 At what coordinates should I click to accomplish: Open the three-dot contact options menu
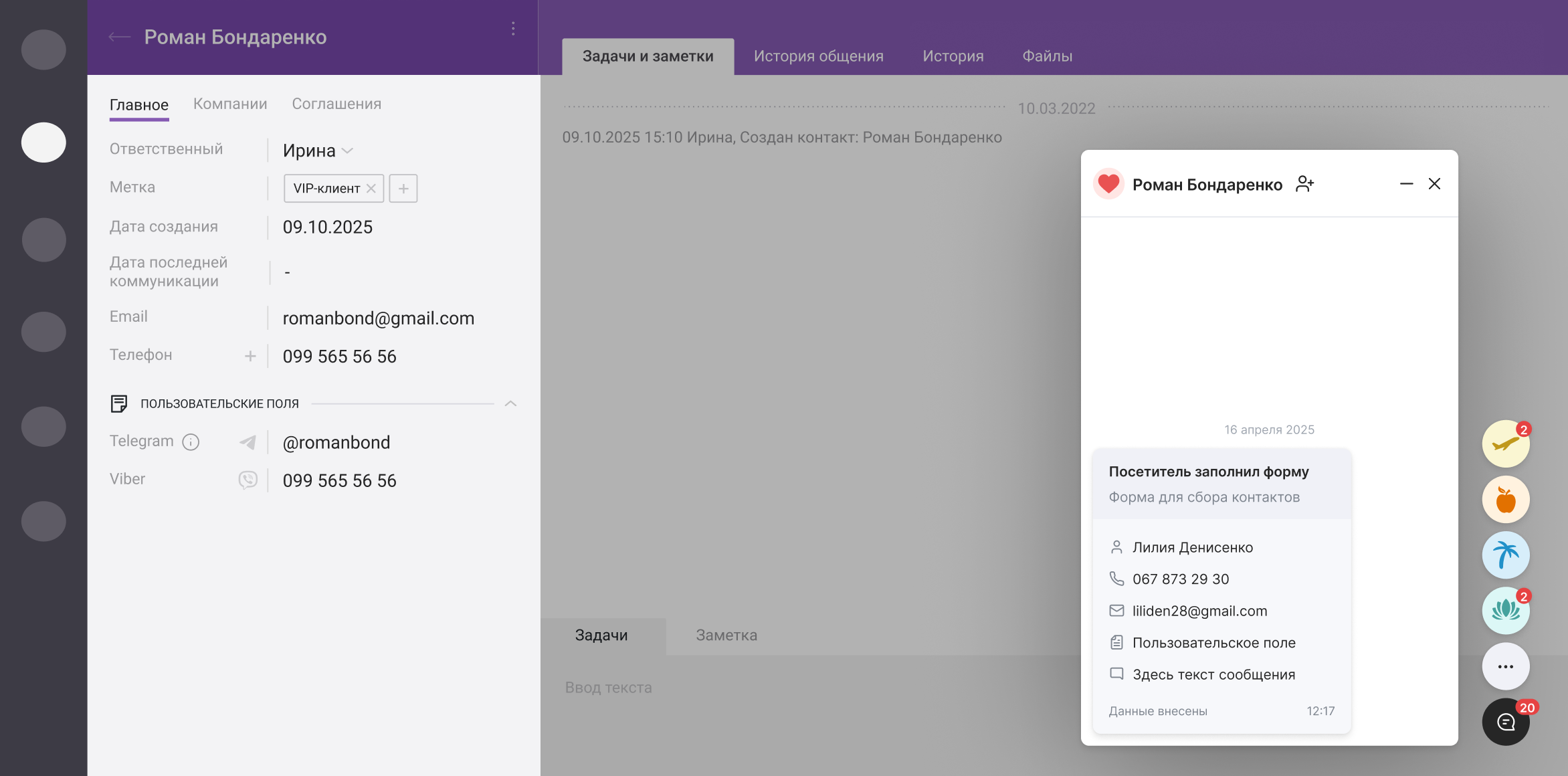click(x=513, y=29)
